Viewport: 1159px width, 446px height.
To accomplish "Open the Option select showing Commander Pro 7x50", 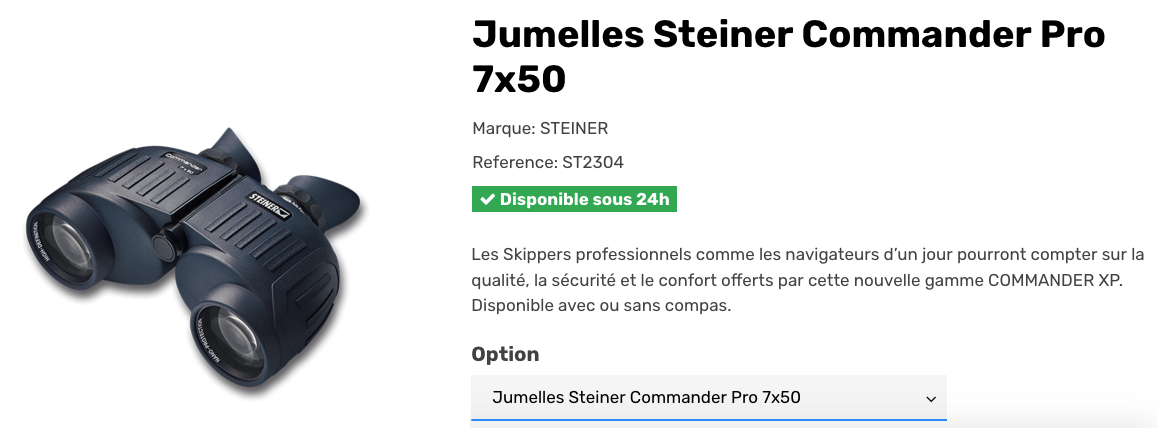I will tap(708, 398).
